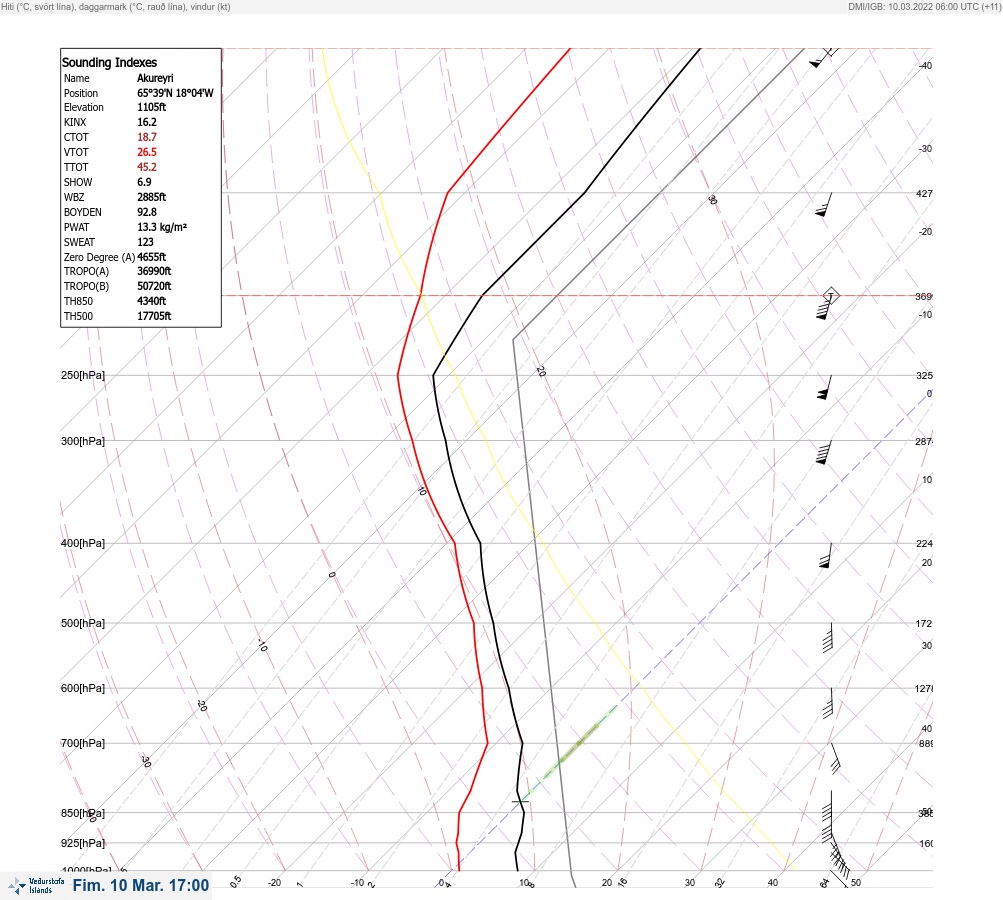This screenshot has width=1003, height=900.
Task: Click the BOYDEN value 92.8
Action: click(x=146, y=212)
